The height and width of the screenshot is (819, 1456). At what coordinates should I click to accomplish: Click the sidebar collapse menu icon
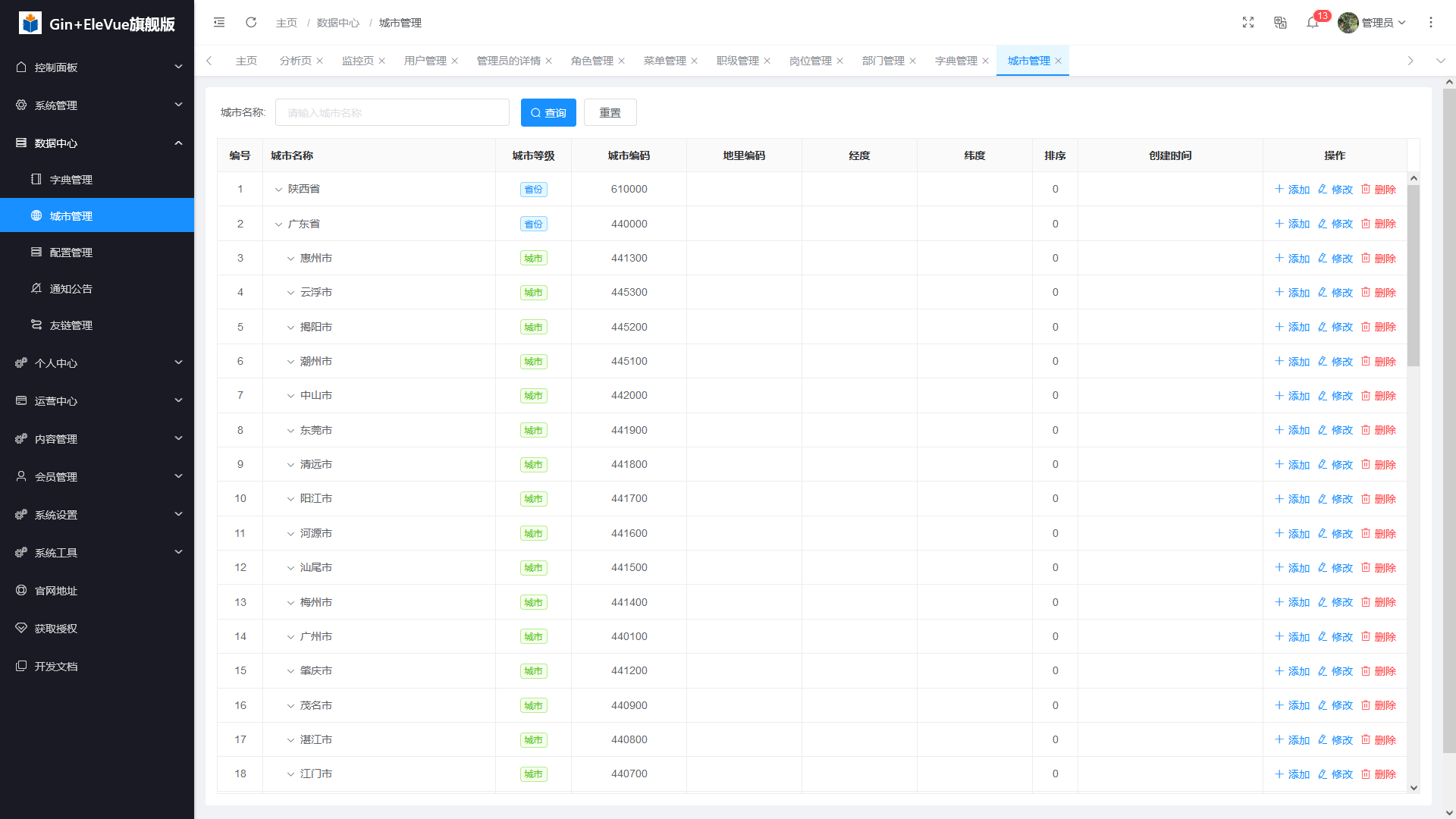219,23
